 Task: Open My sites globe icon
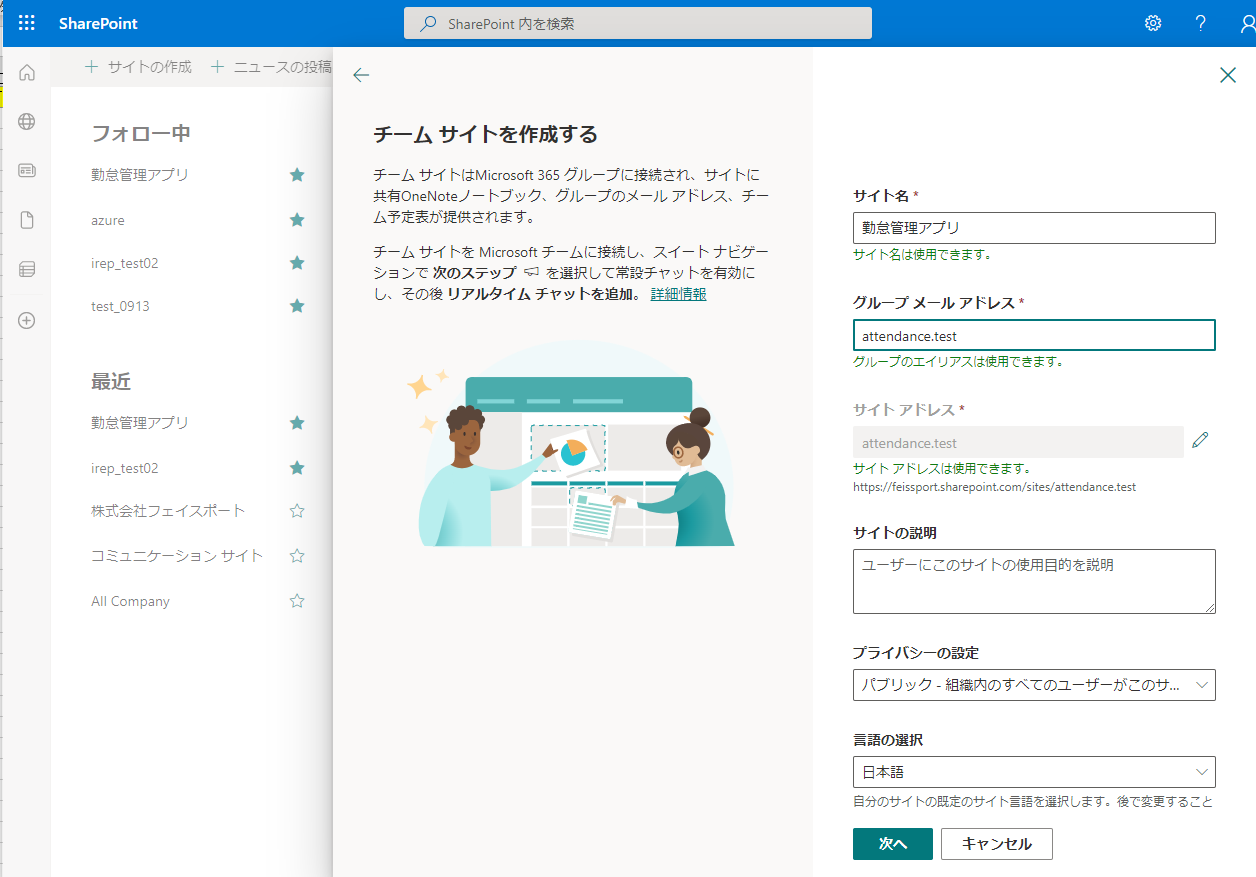pyautogui.click(x=27, y=122)
